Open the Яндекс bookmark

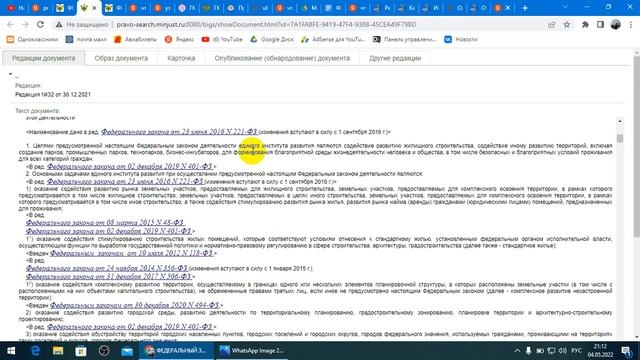click(x=179, y=40)
